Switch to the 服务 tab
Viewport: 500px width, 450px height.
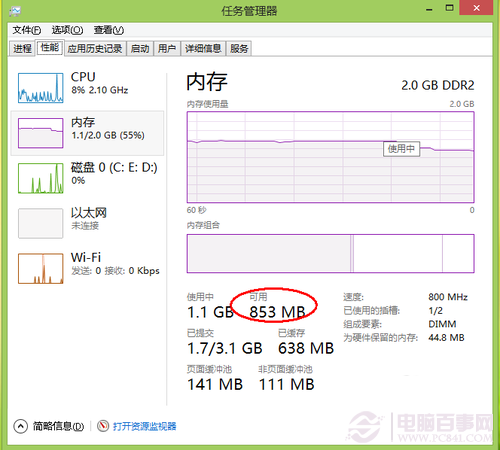tap(239, 49)
